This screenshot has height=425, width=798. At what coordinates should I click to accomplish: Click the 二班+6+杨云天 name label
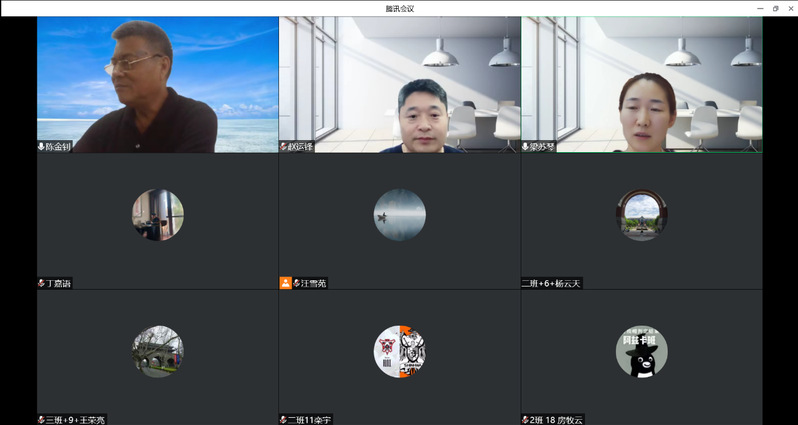coord(552,283)
